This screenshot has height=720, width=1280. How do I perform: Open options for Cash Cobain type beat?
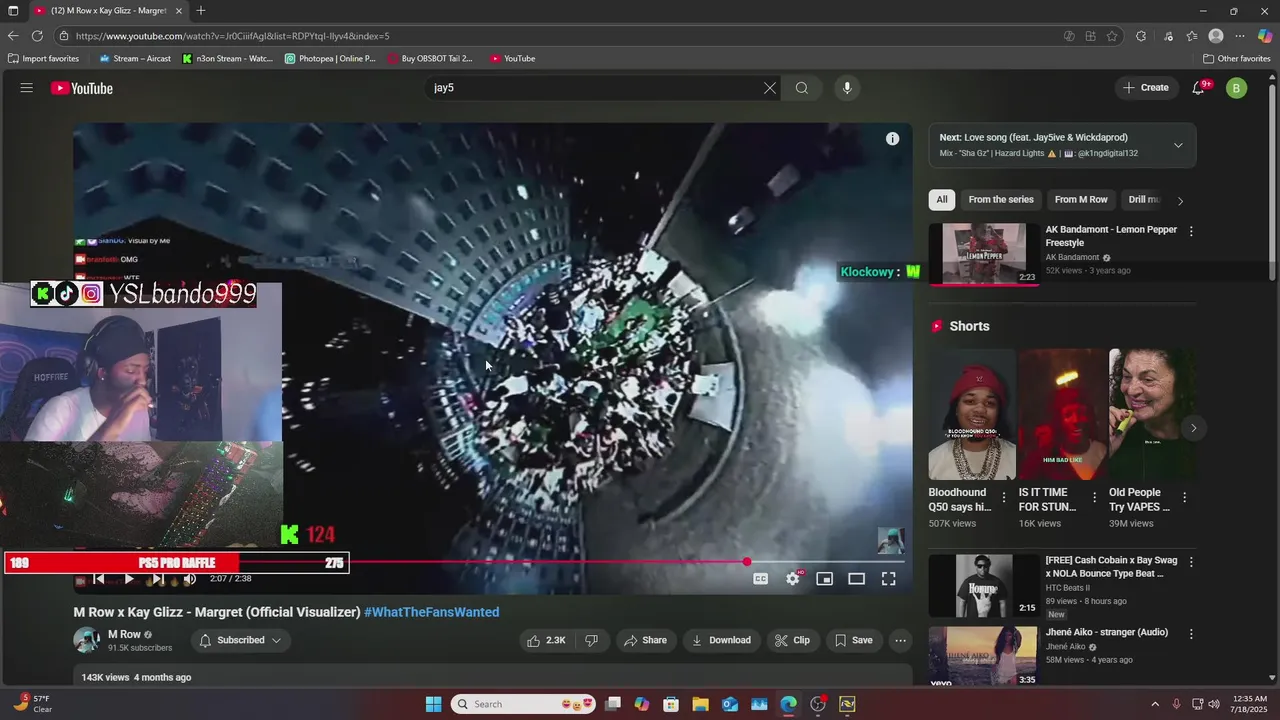point(1190,563)
